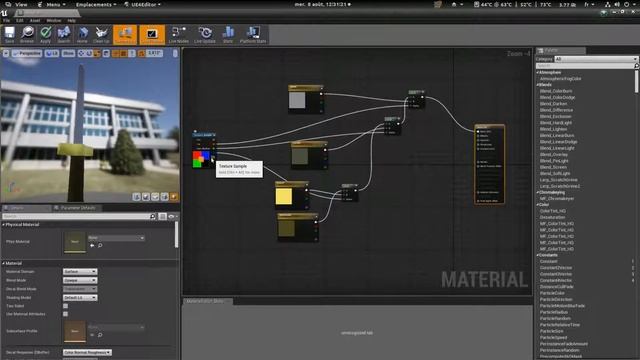The height and width of the screenshot is (360, 640).
Task: Click the Palette search magnifier icon
Action: pyautogui.click(x=636, y=66)
